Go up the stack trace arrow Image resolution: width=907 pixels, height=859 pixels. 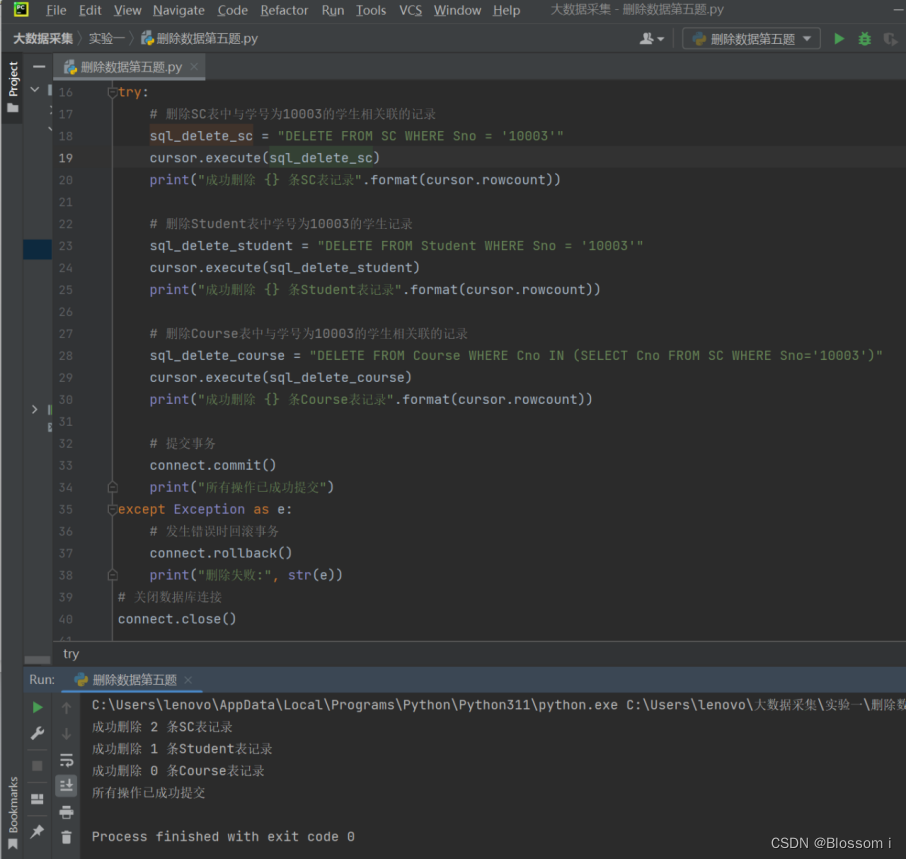pyautogui.click(x=67, y=707)
